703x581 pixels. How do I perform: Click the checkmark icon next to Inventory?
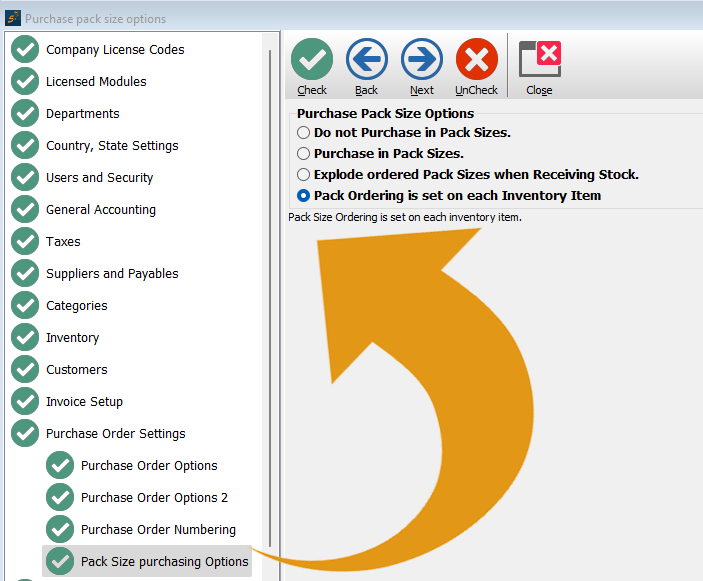25,338
